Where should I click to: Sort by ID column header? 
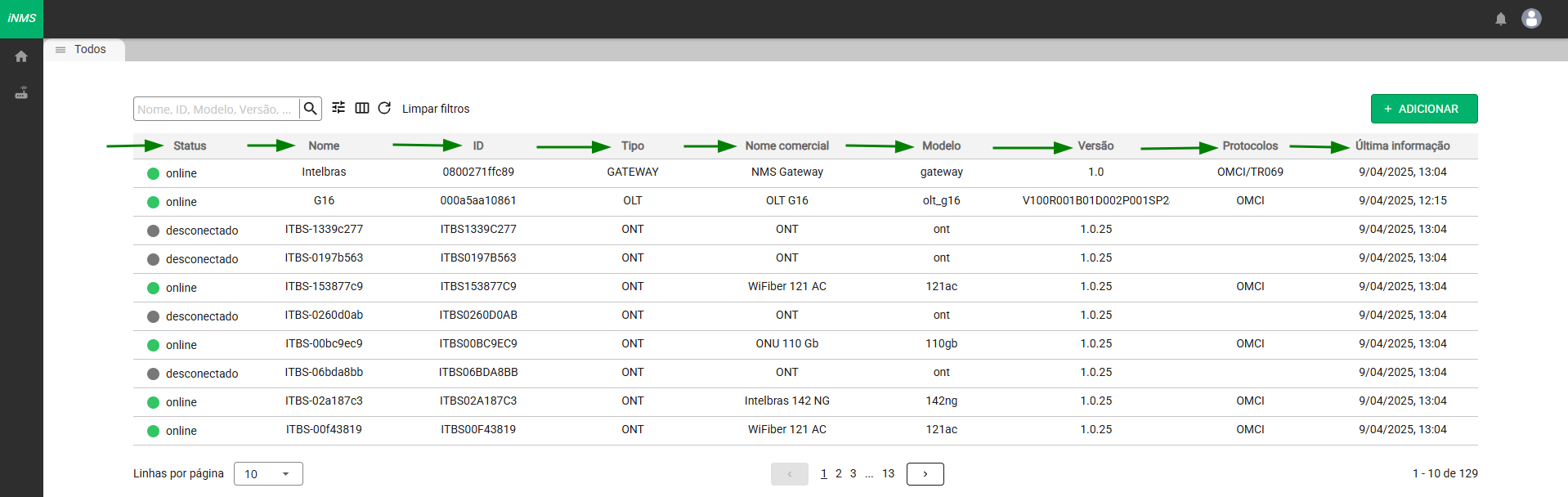tap(478, 146)
